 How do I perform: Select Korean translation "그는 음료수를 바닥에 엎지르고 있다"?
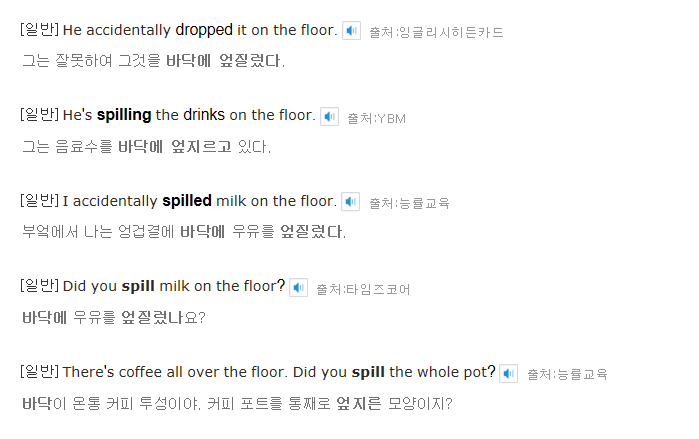pyautogui.click(x=147, y=147)
